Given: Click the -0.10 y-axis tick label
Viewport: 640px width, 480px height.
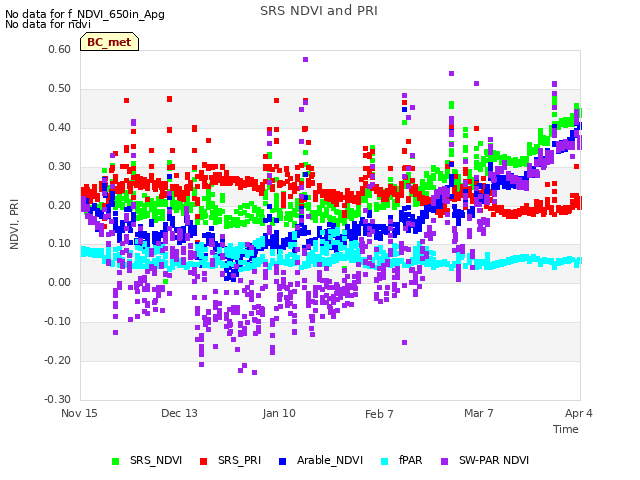Looking at the screenshot, I should click(x=57, y=322).
